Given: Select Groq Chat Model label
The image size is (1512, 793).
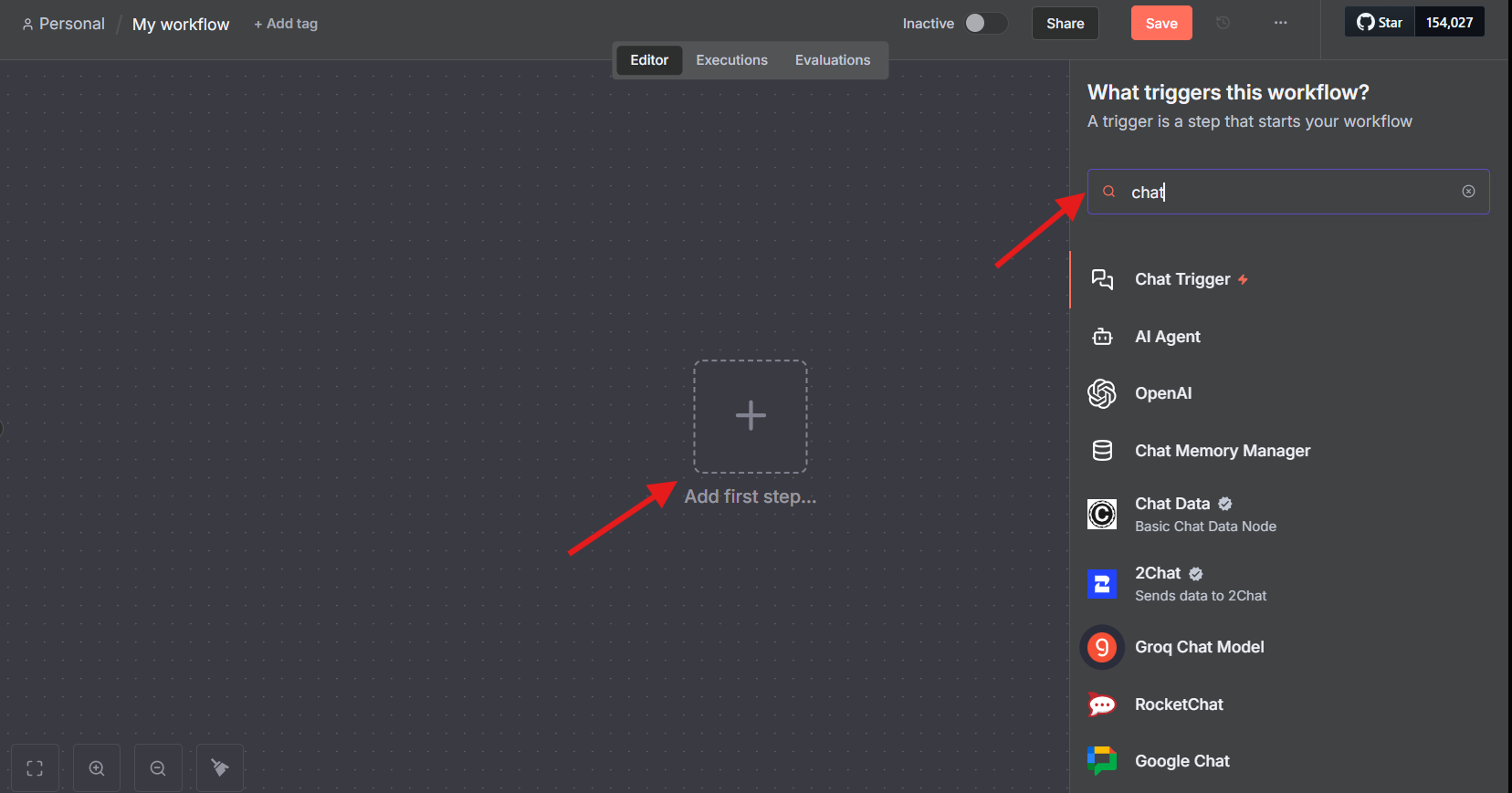Looking at the screenshot, I should pyautogui.click(x=1200, y=647).
